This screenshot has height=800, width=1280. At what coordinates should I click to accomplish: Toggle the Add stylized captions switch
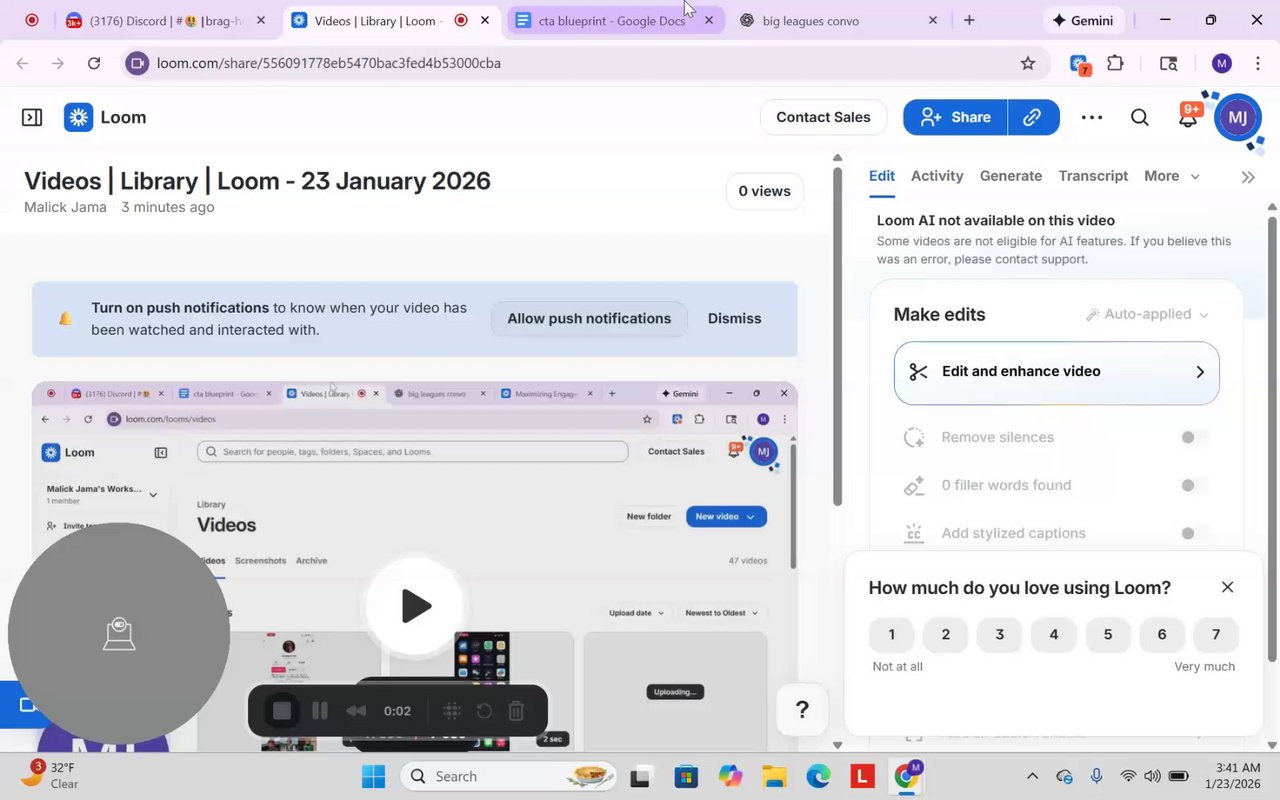(1195, 533)
